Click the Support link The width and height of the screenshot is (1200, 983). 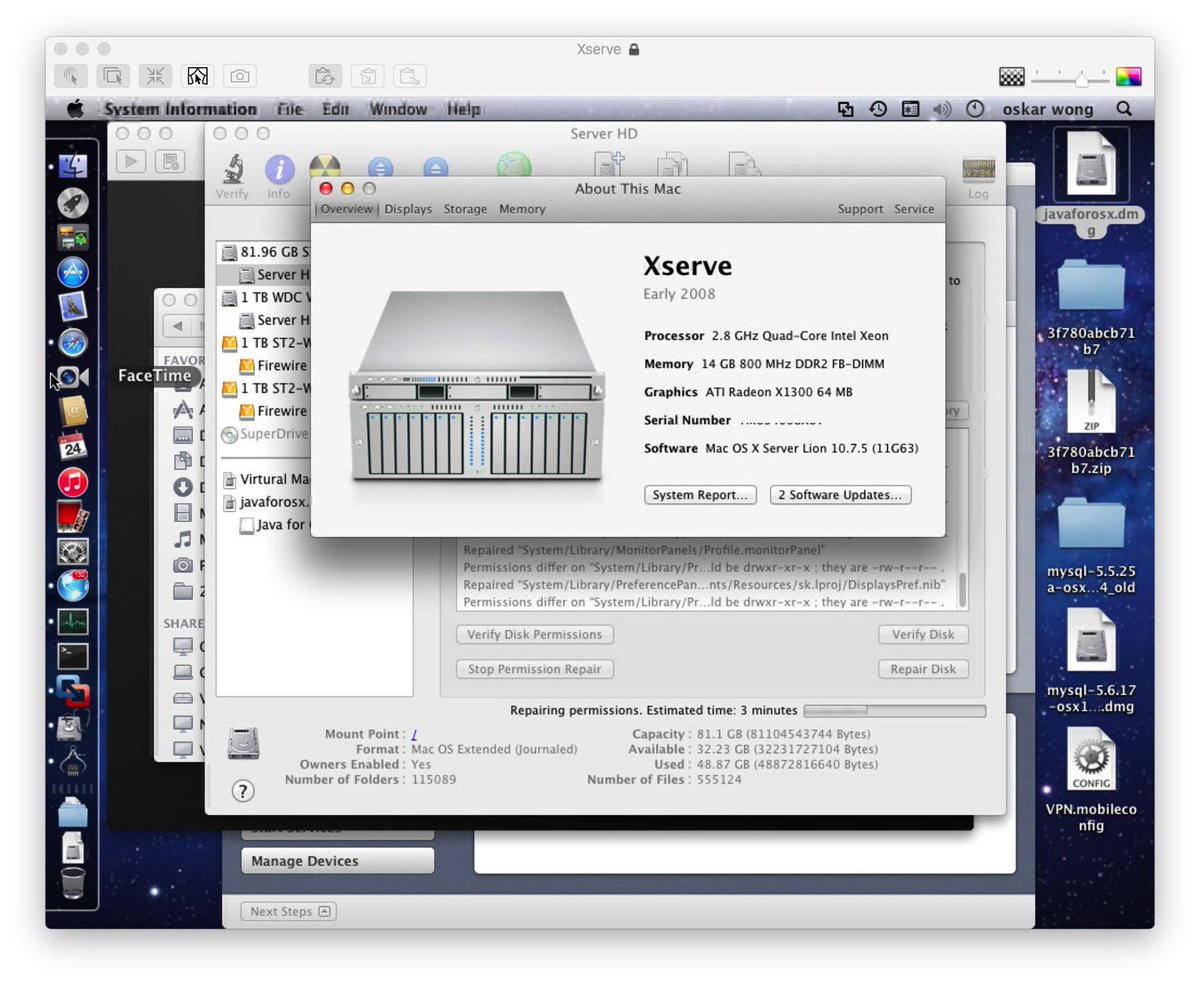860,209
